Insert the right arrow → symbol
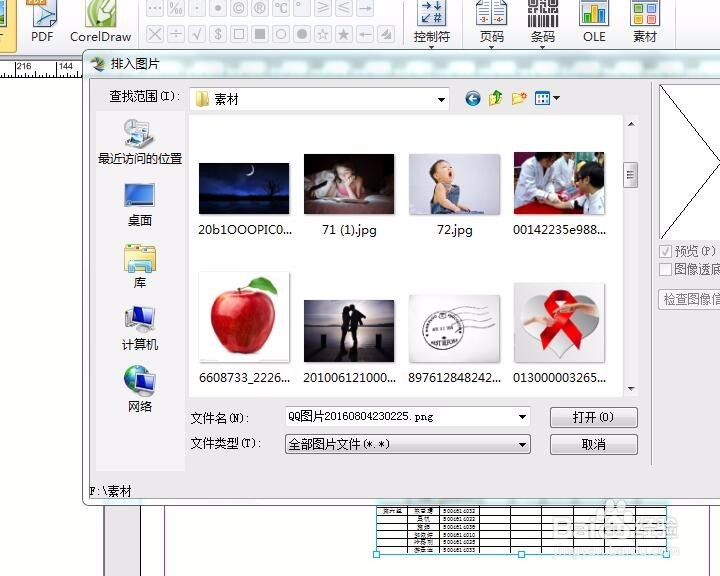Image resolution: width=720 pixels, height=576 pixels. tap(365, 8)
